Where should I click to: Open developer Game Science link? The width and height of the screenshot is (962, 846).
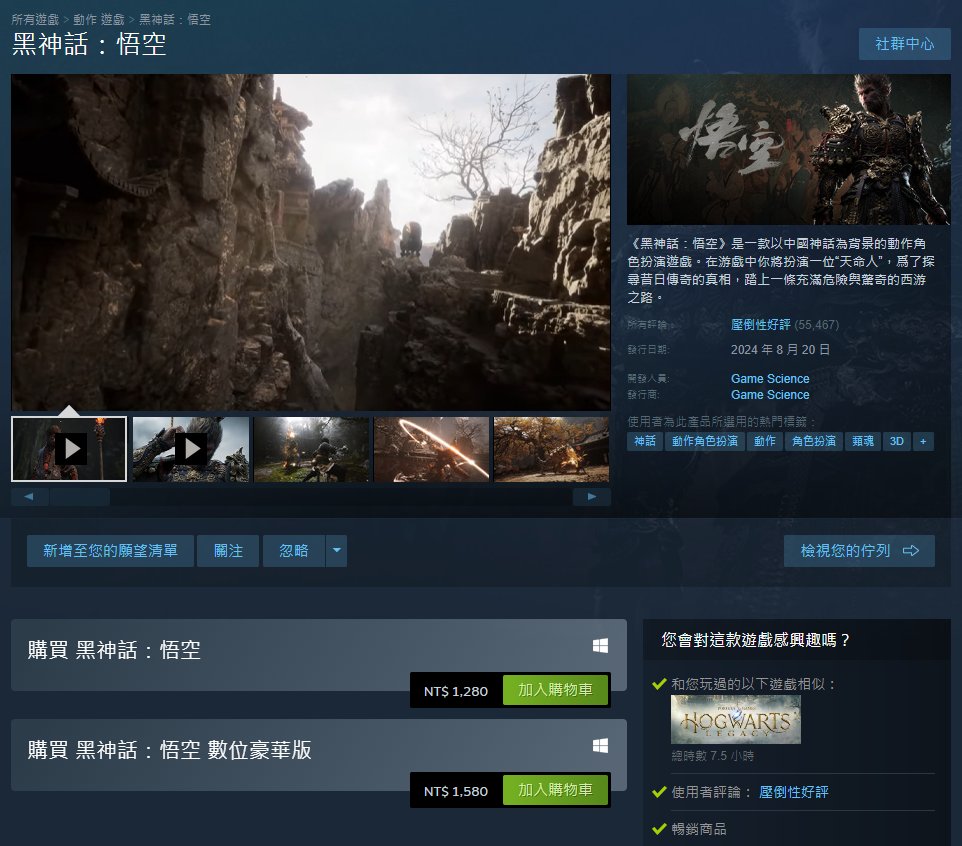click(770, 379)
